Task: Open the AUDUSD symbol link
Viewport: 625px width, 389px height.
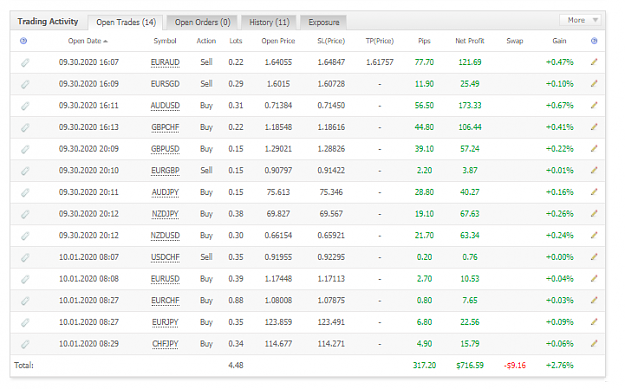Action: click(165, 106)
